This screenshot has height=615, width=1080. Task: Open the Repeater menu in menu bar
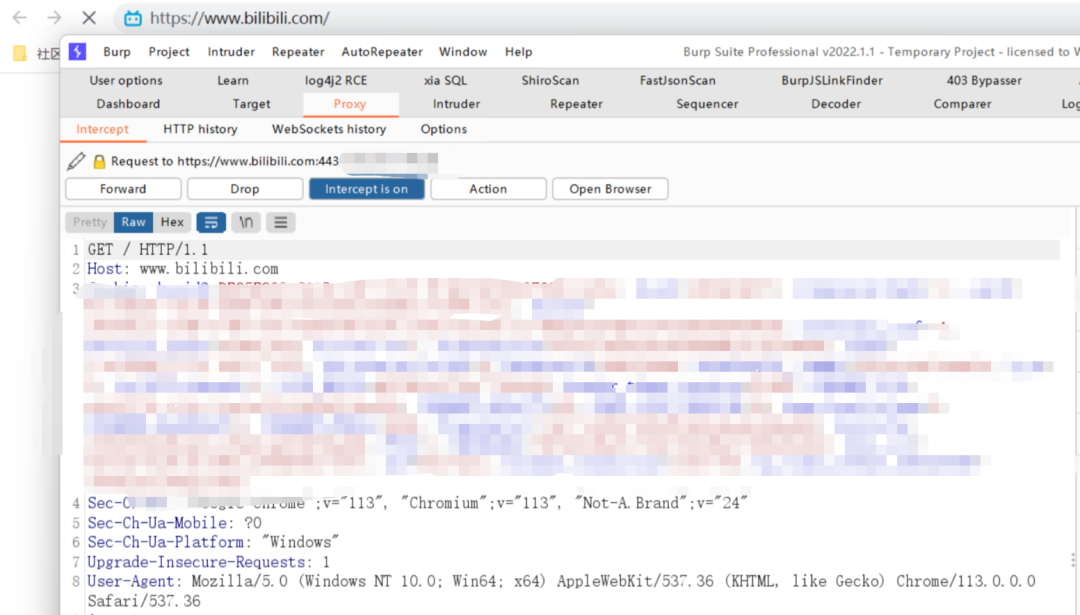point(298,52)
